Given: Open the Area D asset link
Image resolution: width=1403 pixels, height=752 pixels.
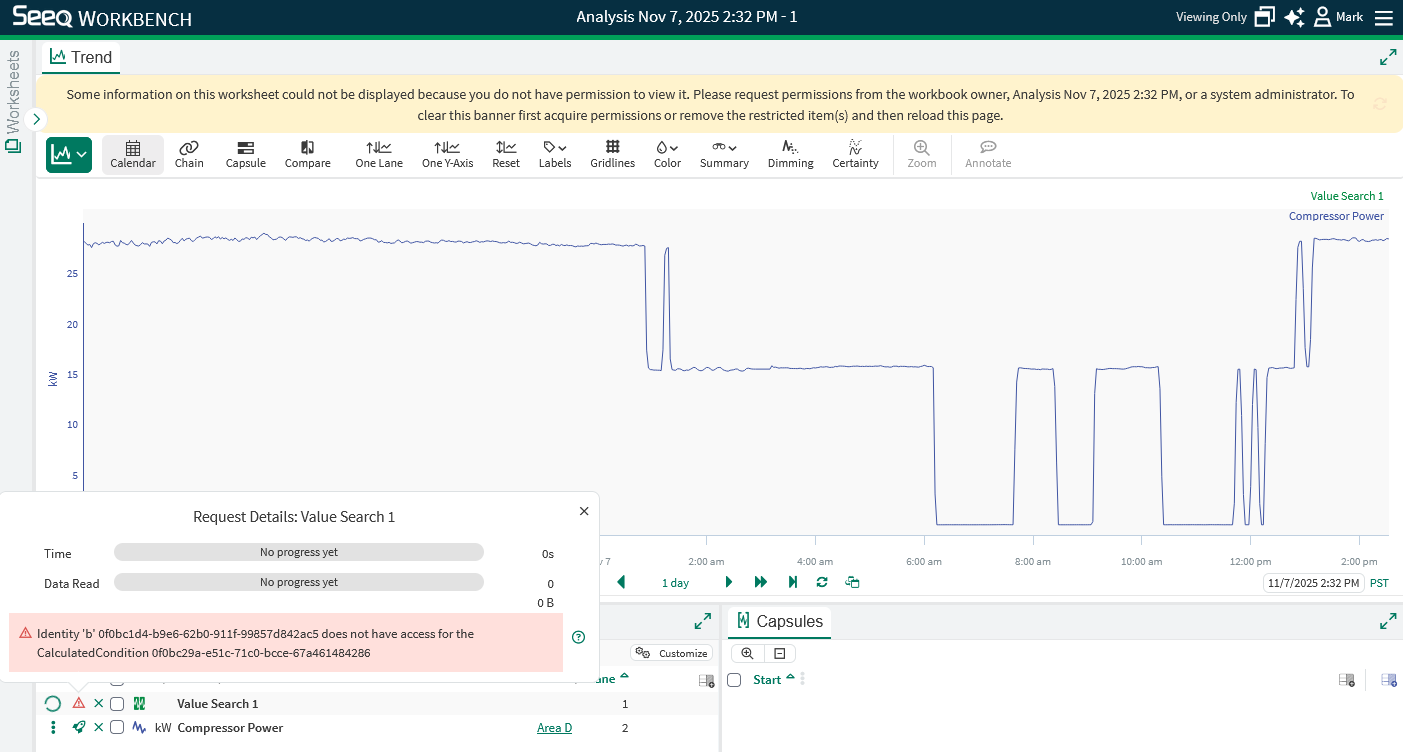Looking at the screenshot, I should [554, 728].
